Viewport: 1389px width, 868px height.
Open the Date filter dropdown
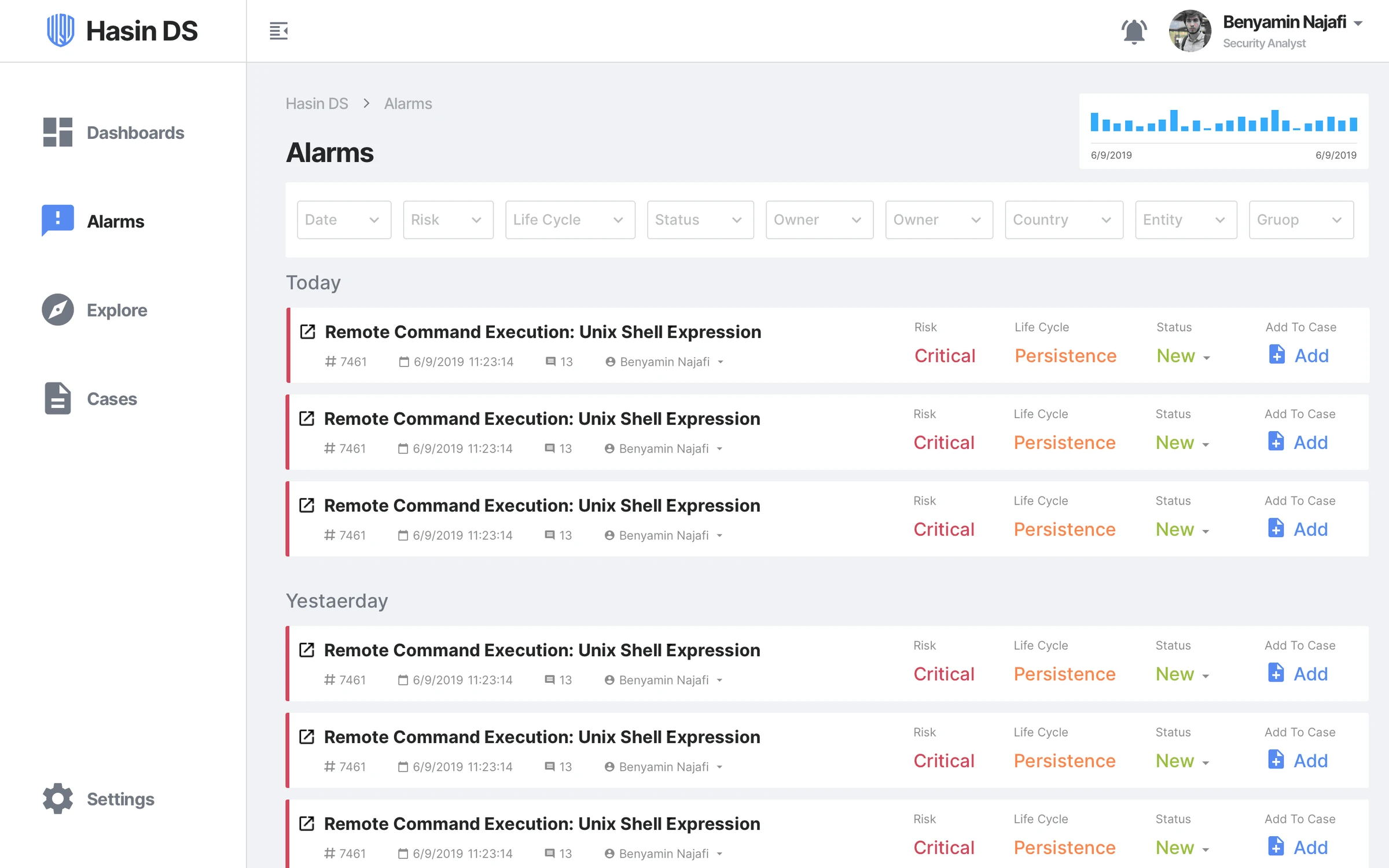(x=344, y=220)
